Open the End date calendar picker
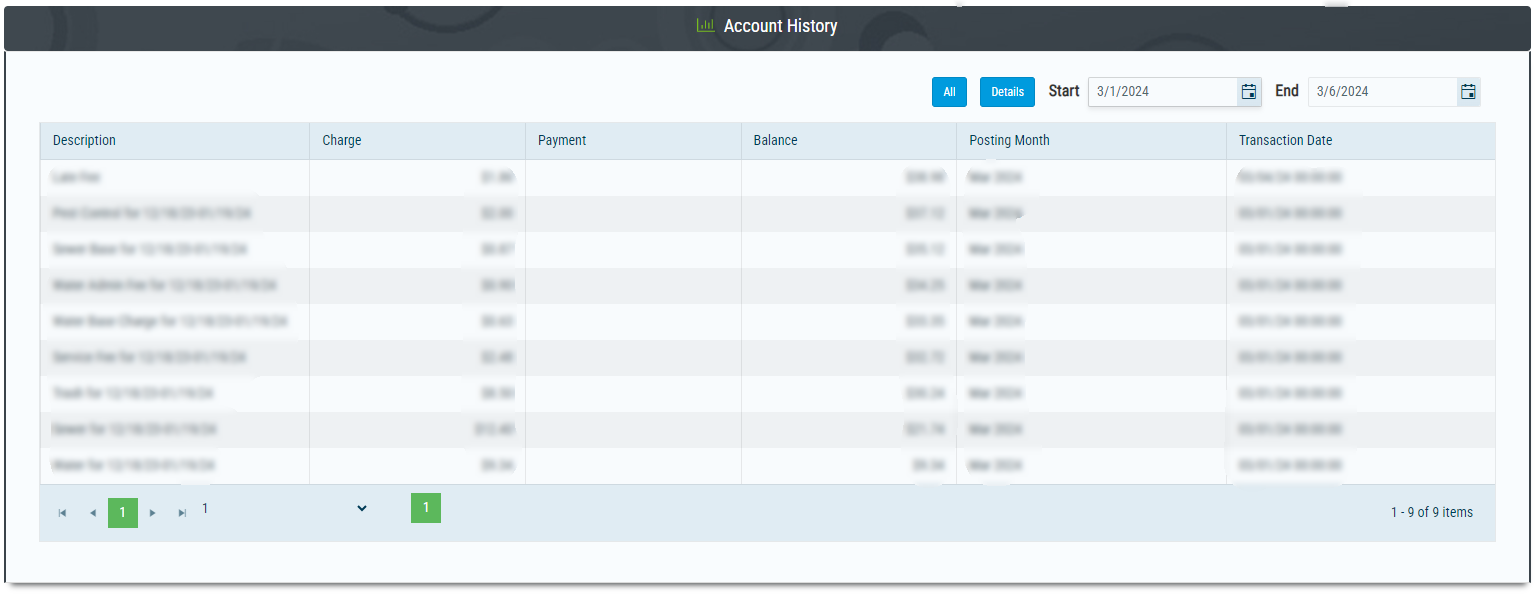1538x596 pixels. 1468,91
